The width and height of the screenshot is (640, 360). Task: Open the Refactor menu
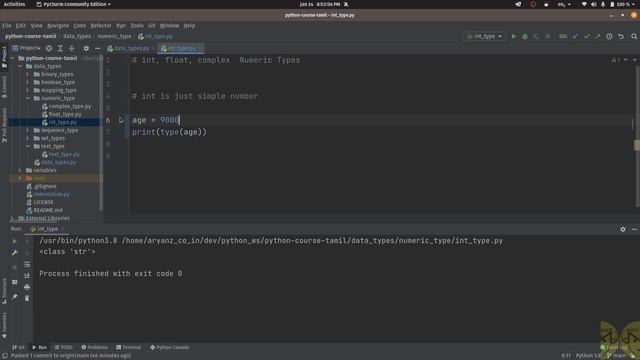click(x=101, y=26)
